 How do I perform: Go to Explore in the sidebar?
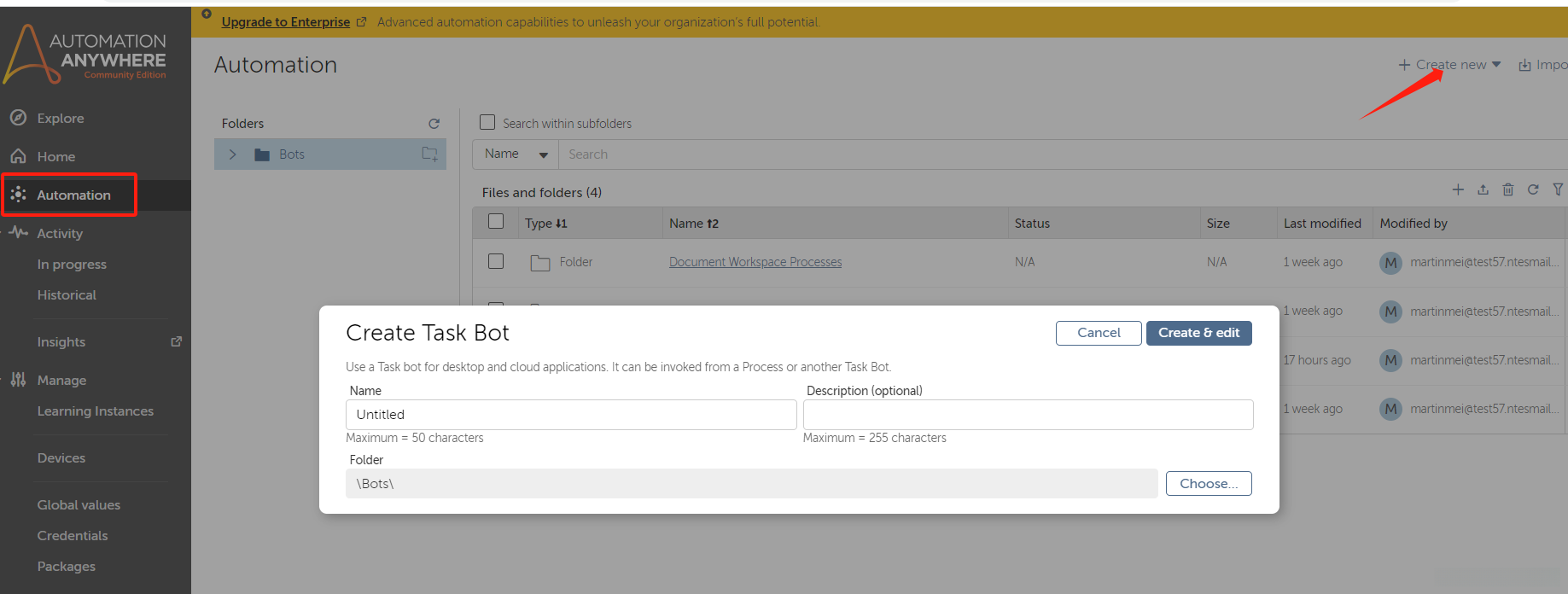pyautogui.click(x=60, y=118)
